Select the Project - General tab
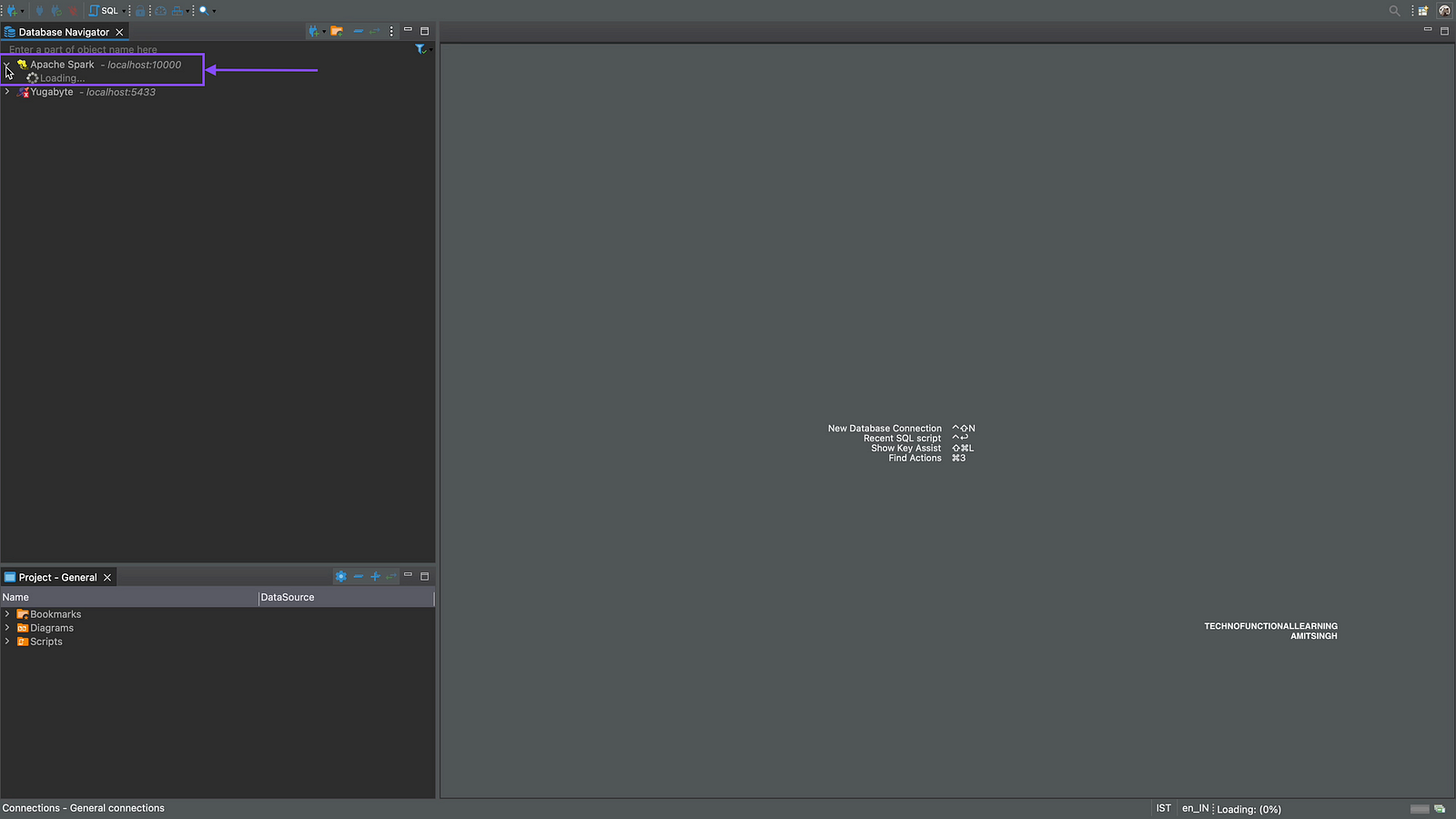 (x=57, y=578)
